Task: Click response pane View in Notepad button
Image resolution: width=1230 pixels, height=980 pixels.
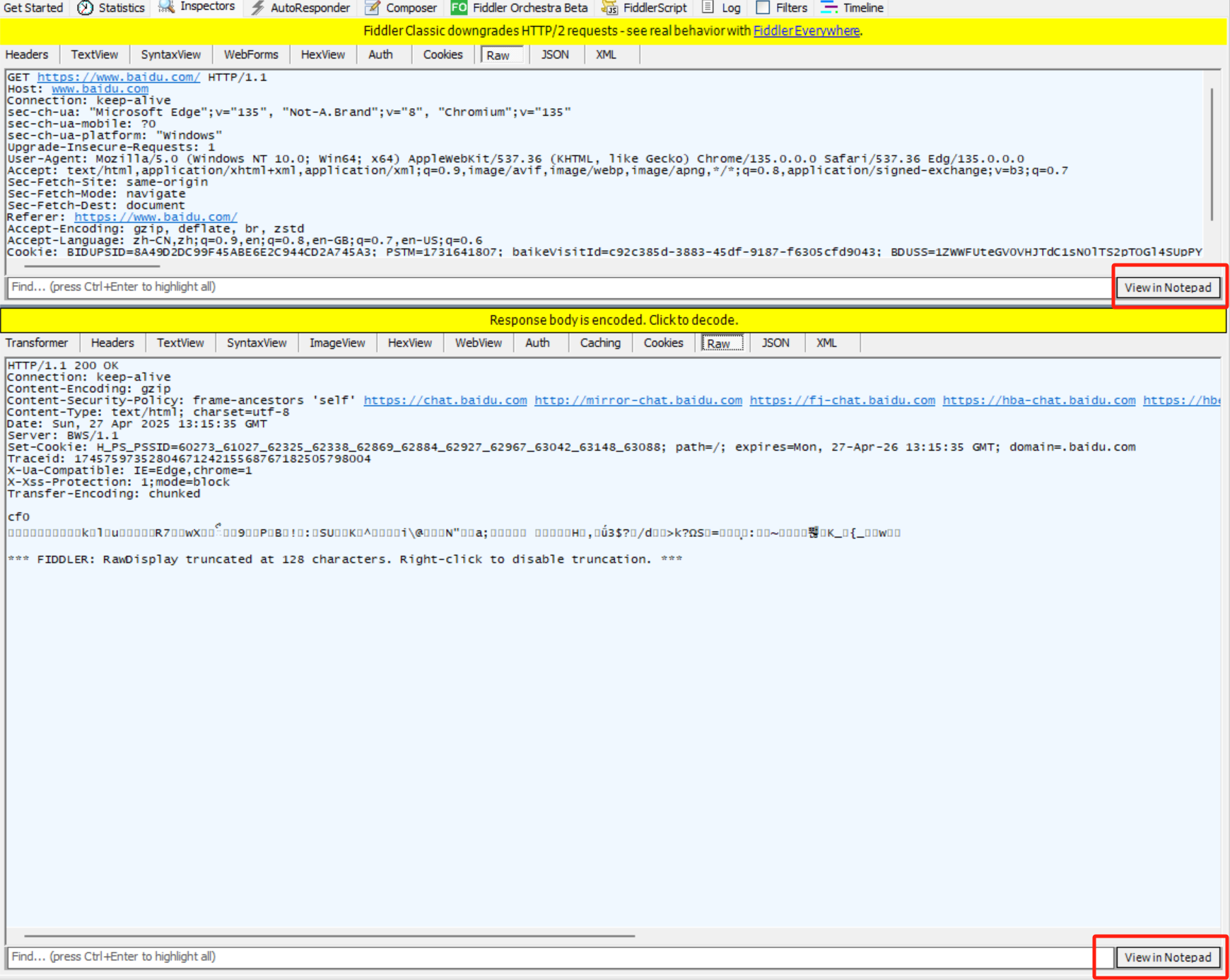Action: (x=1168, y=957)
